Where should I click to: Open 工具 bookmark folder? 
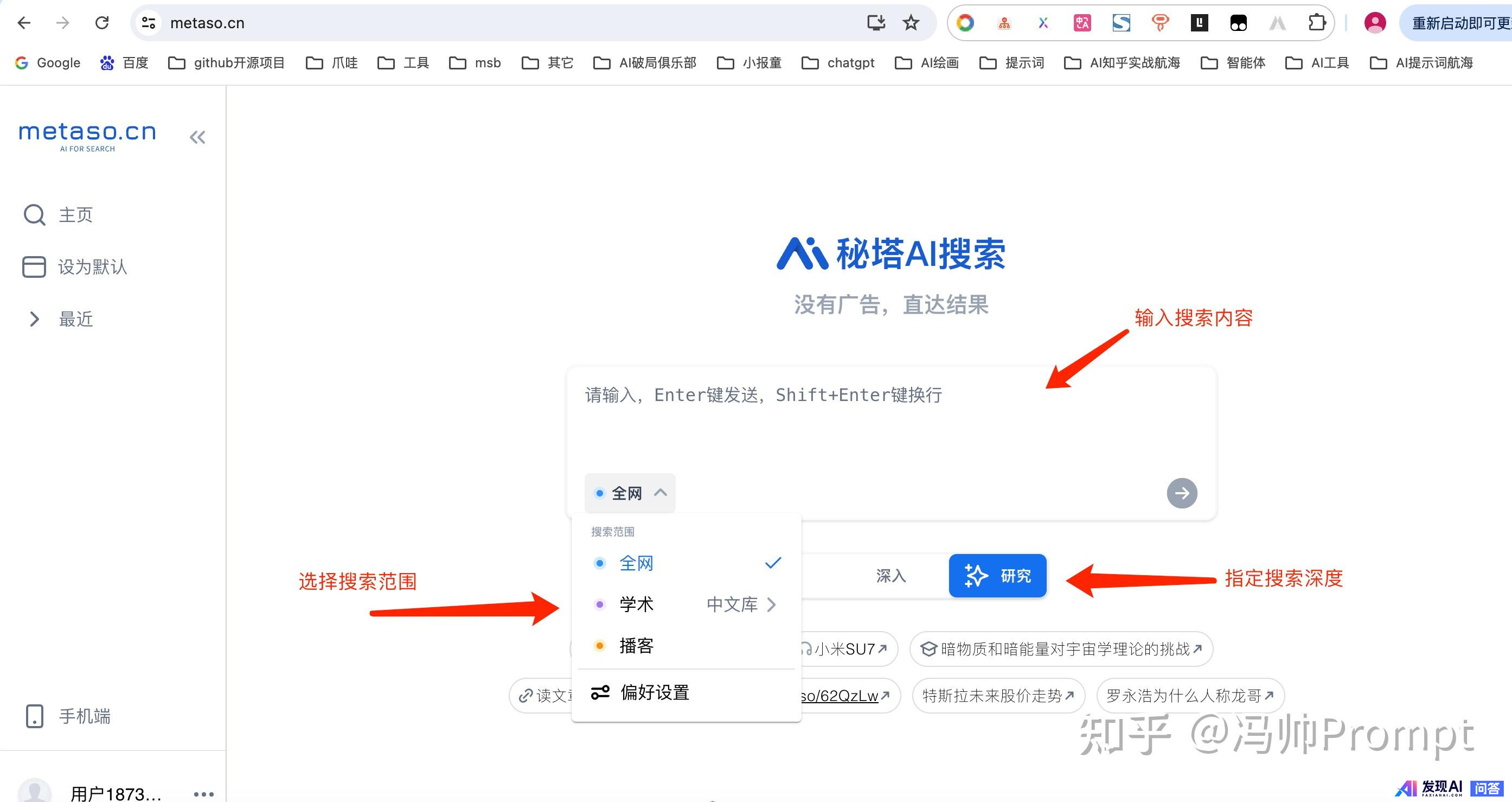point(403,63)
